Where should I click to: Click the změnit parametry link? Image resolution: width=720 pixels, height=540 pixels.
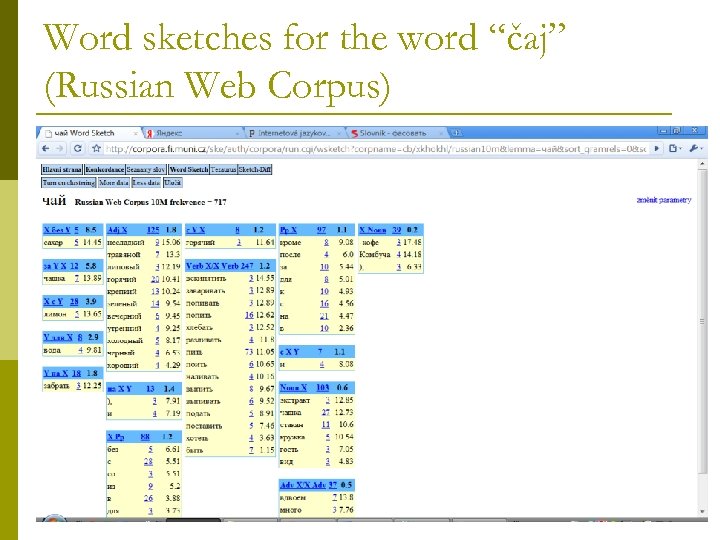664,200
